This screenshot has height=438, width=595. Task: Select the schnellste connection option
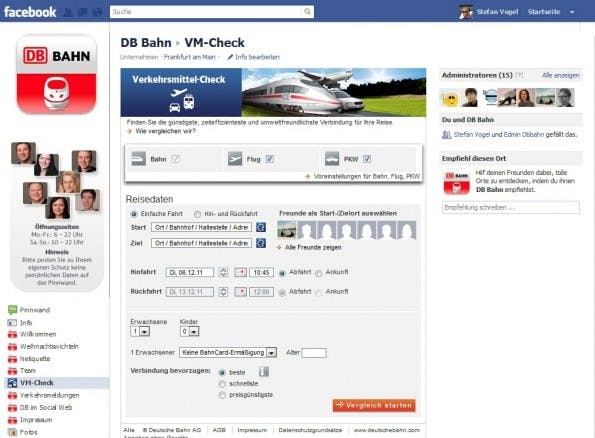pos(222,384)
